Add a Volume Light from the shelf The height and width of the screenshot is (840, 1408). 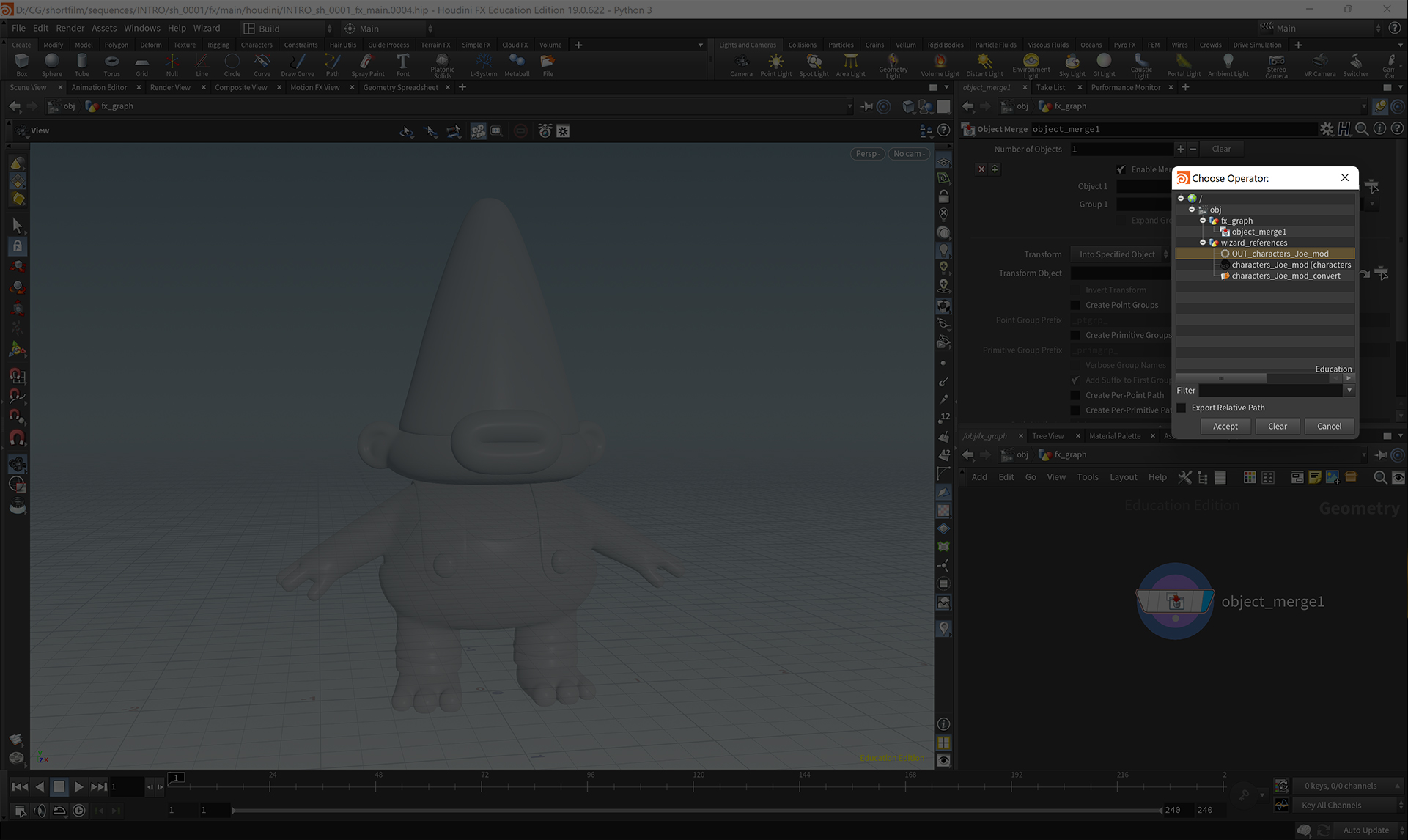click(940, 65)
